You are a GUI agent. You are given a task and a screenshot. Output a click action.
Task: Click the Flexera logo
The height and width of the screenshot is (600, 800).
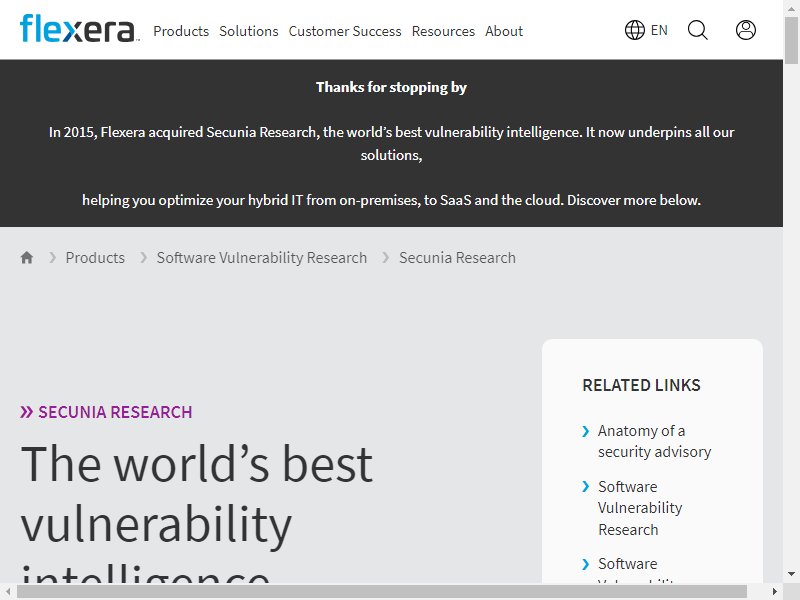tap(79, 29)
